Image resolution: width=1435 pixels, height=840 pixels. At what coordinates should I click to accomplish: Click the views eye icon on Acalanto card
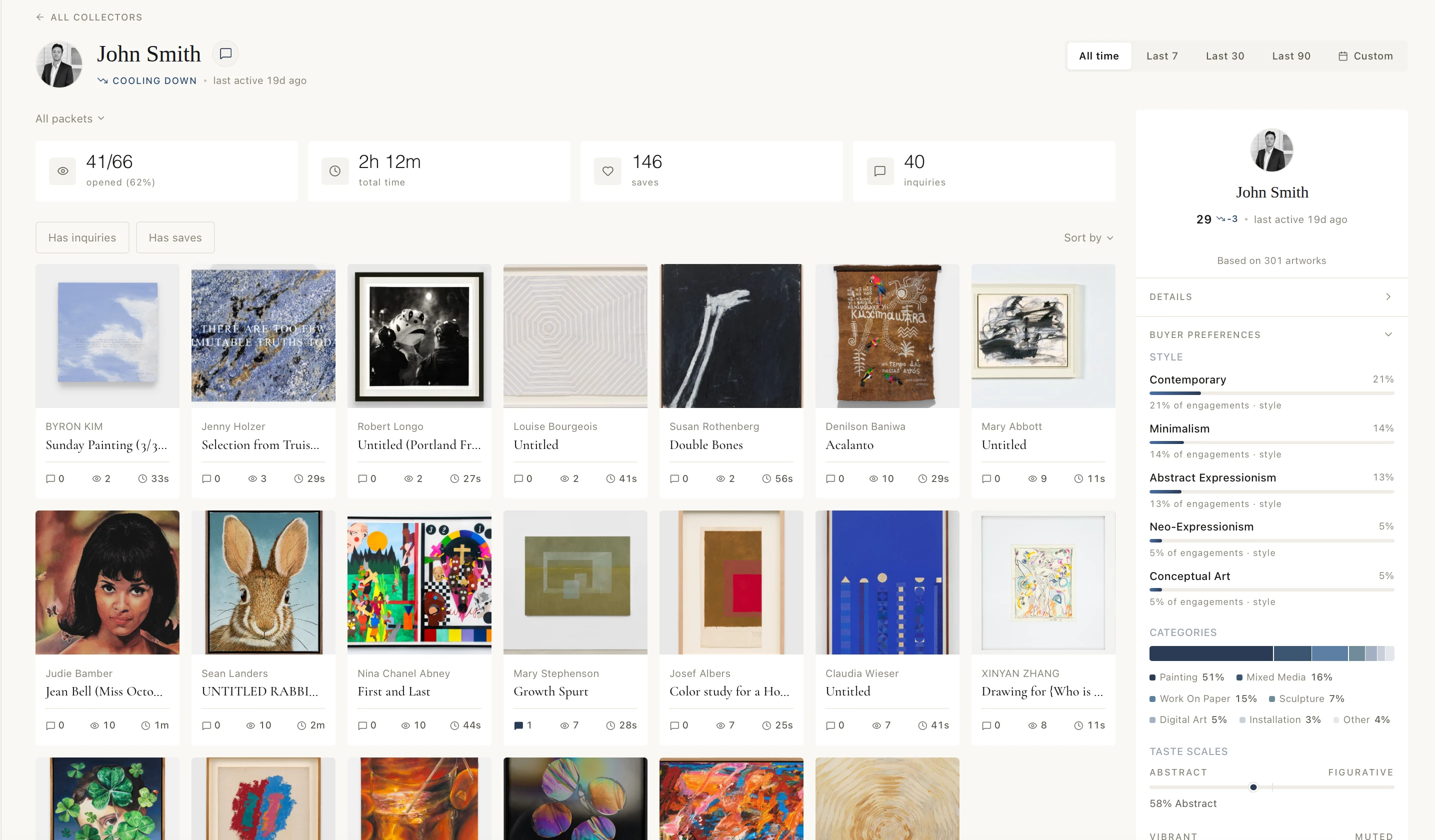(873, 478)
